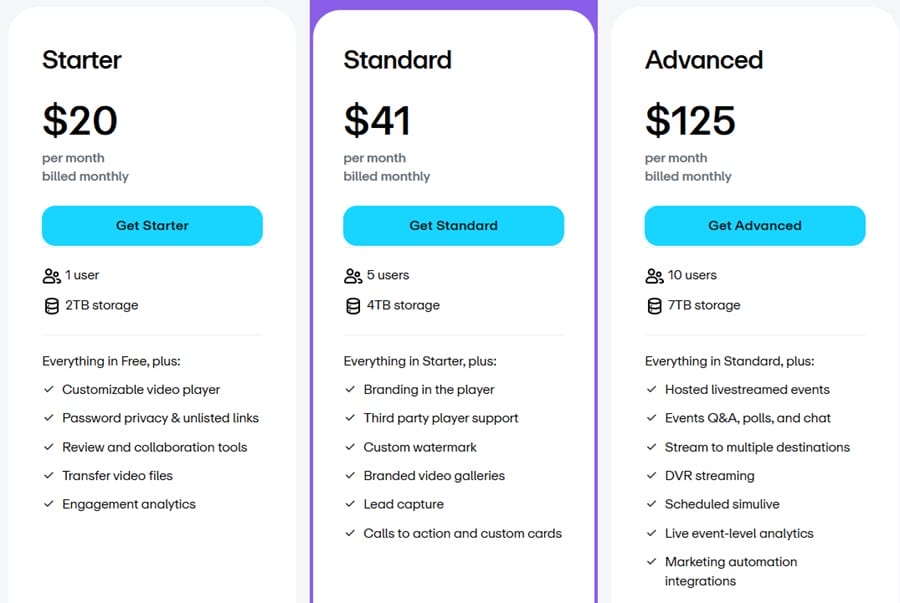The image size is (900, 603).
Task: Click the "$41" price on the Standard plan
Action: 377,120
